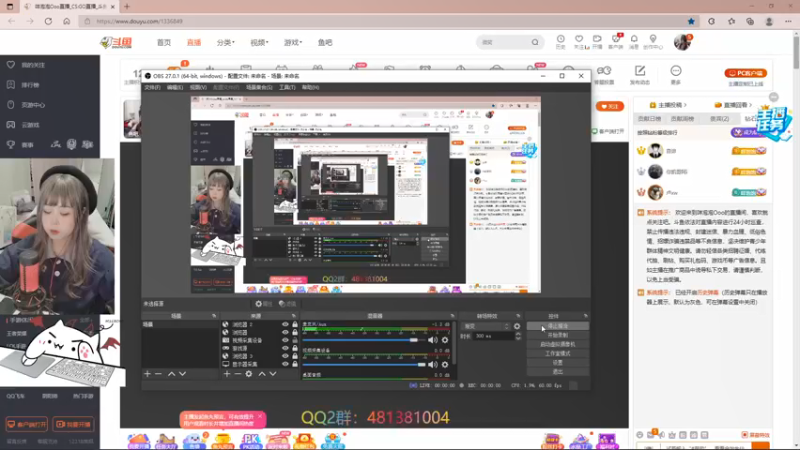Click start recording button in OBS controls

tap(558, 335)
